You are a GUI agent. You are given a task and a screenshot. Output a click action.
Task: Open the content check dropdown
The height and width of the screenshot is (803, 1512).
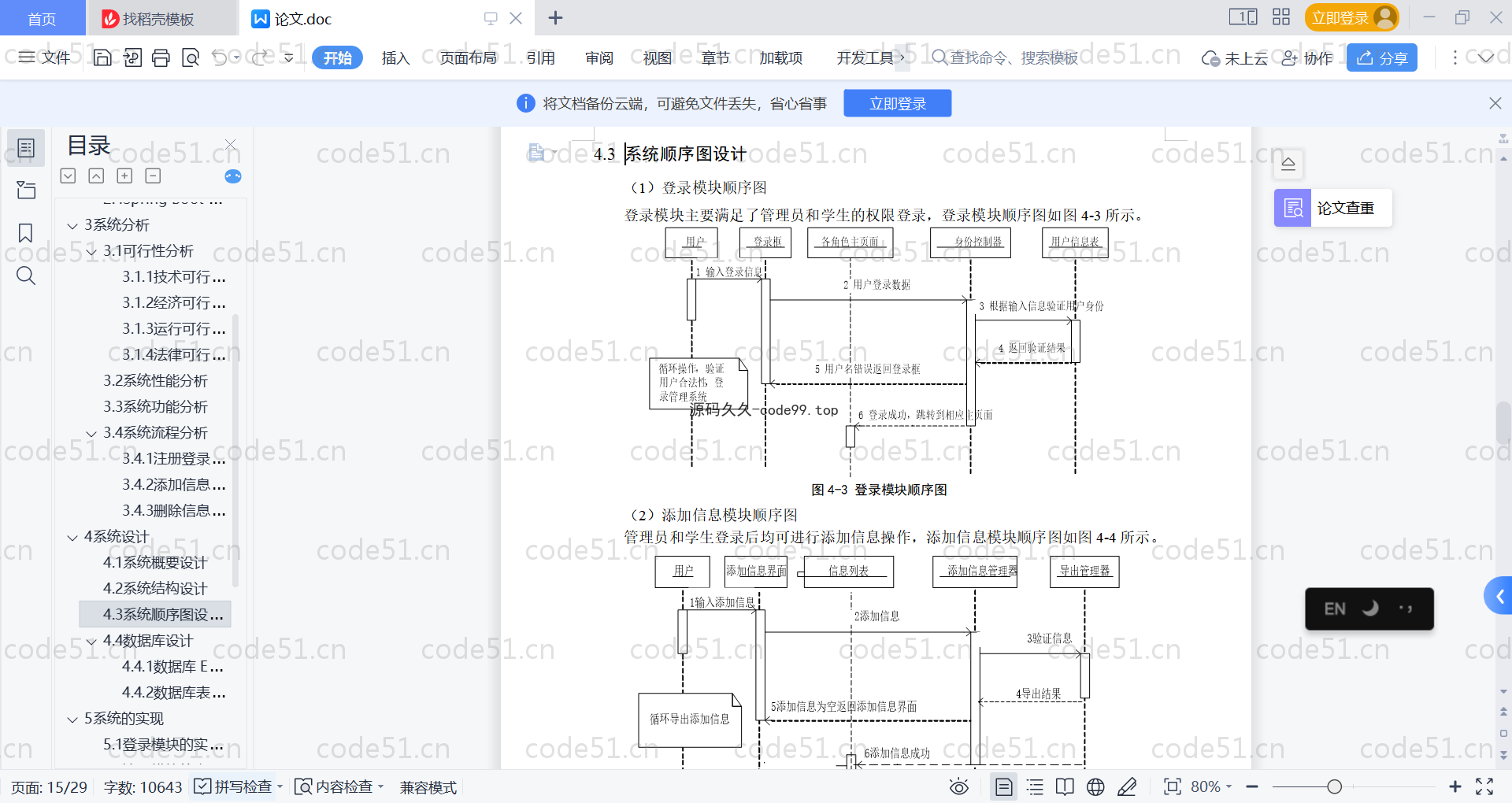point(381,786)
